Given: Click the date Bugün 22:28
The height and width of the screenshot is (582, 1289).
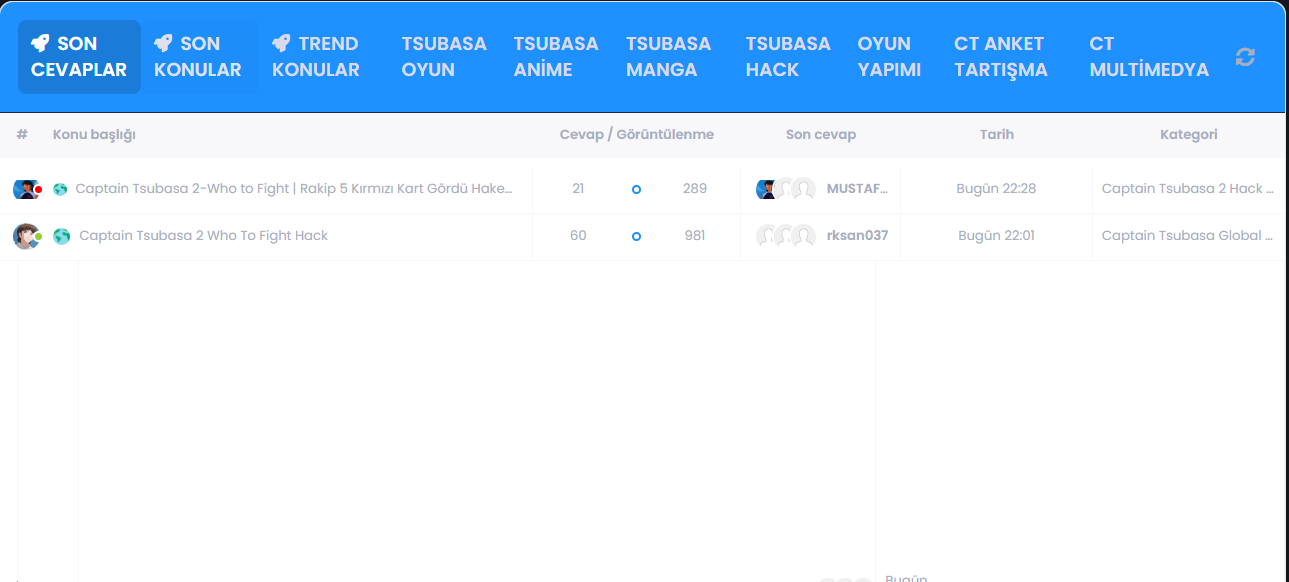Looking at the screenshot, I should 996,188.
